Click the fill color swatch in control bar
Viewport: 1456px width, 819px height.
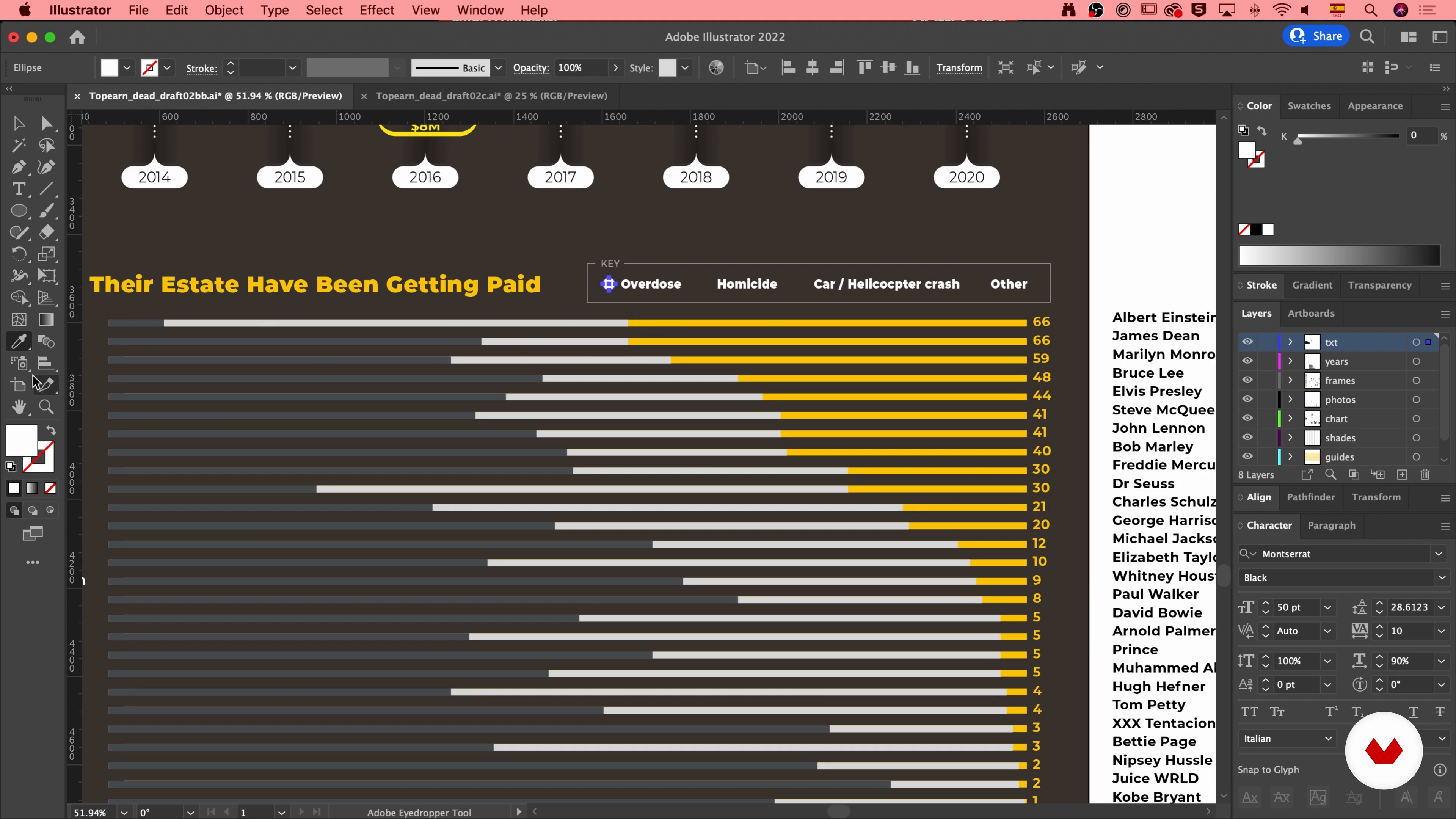[x=109, y=68]
